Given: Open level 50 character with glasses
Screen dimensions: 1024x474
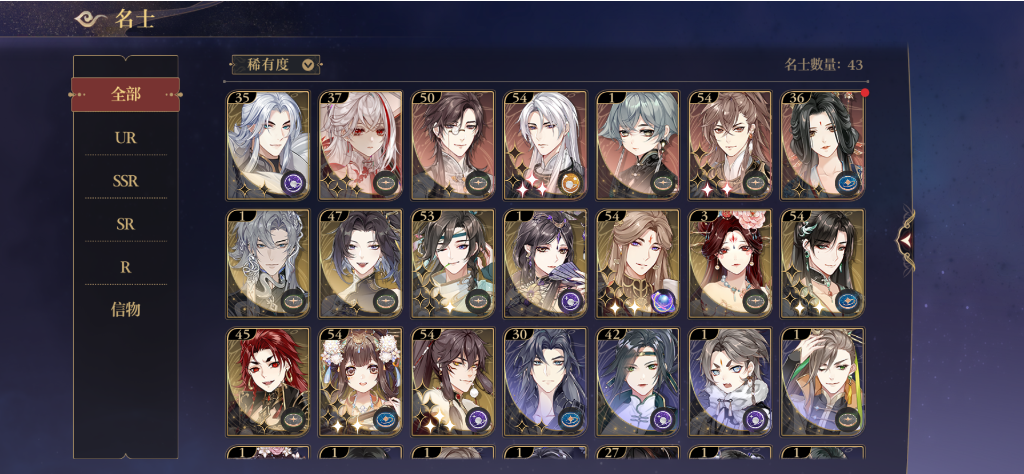Looking at the screenshot, I should click(x=453, y=146).
